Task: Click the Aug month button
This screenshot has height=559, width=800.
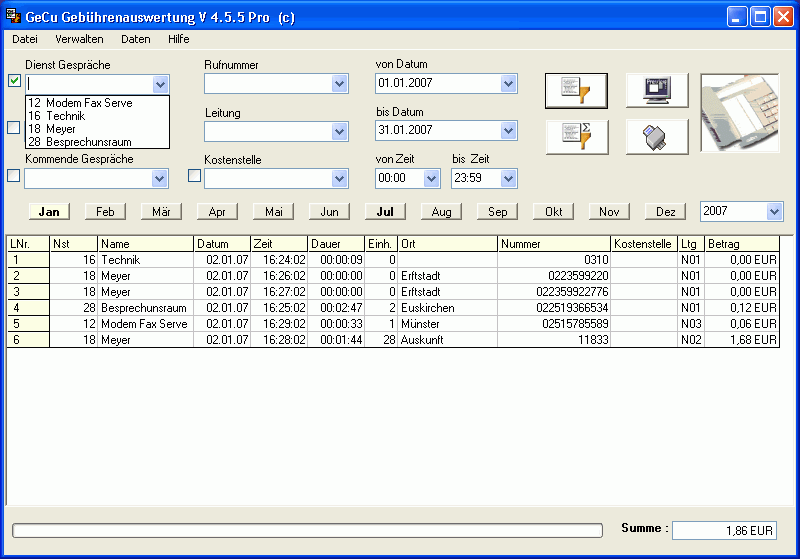Action: [x=441, y=212]
